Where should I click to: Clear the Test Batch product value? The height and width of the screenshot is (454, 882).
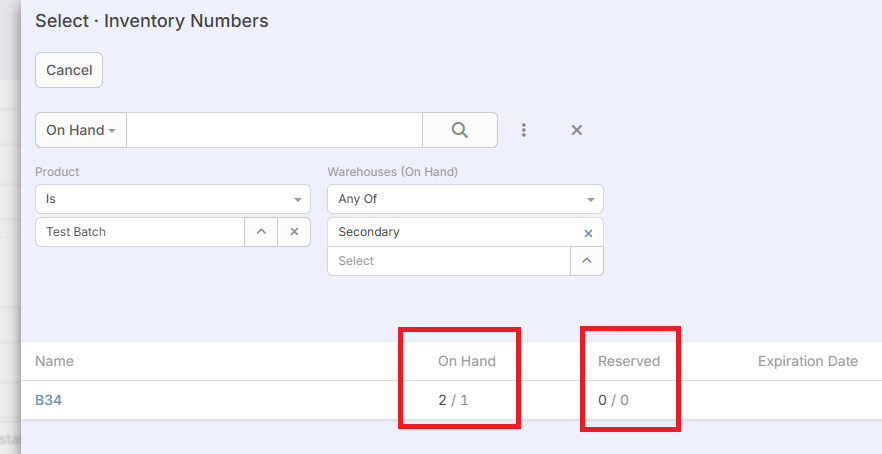coord(294,232)
